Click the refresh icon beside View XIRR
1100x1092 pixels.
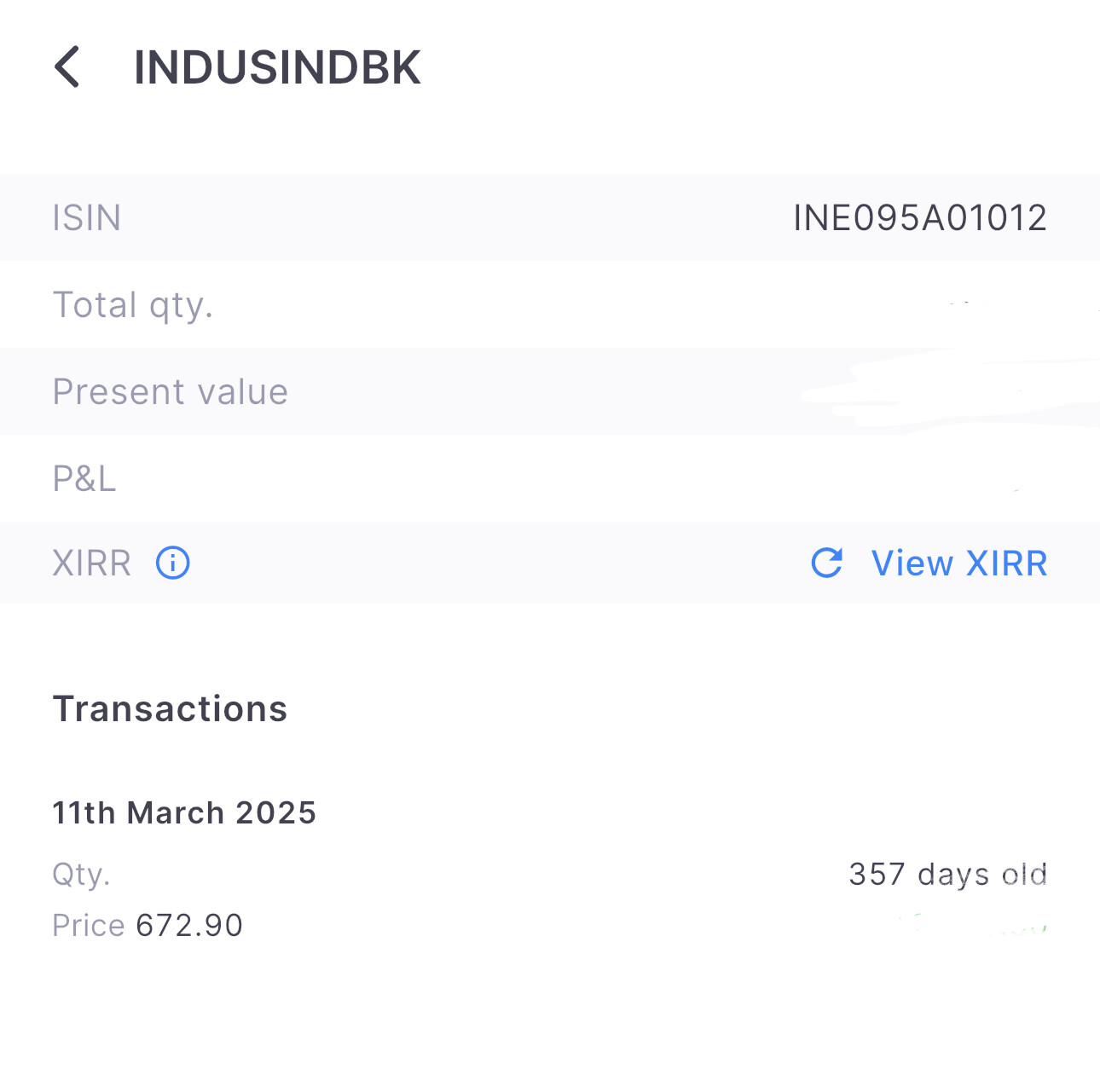point(826,563)
